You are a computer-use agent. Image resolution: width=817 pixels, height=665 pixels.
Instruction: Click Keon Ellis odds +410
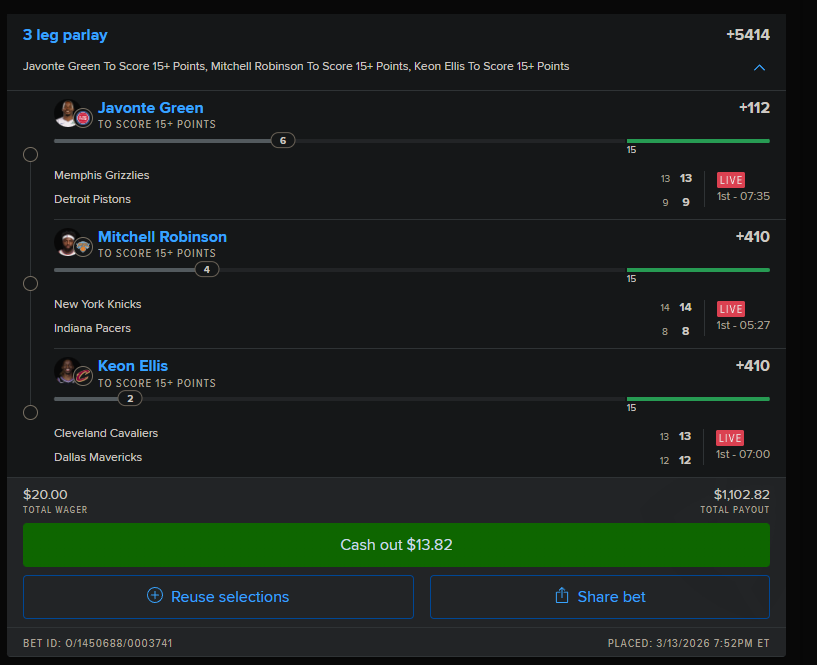tap(752, 366)
